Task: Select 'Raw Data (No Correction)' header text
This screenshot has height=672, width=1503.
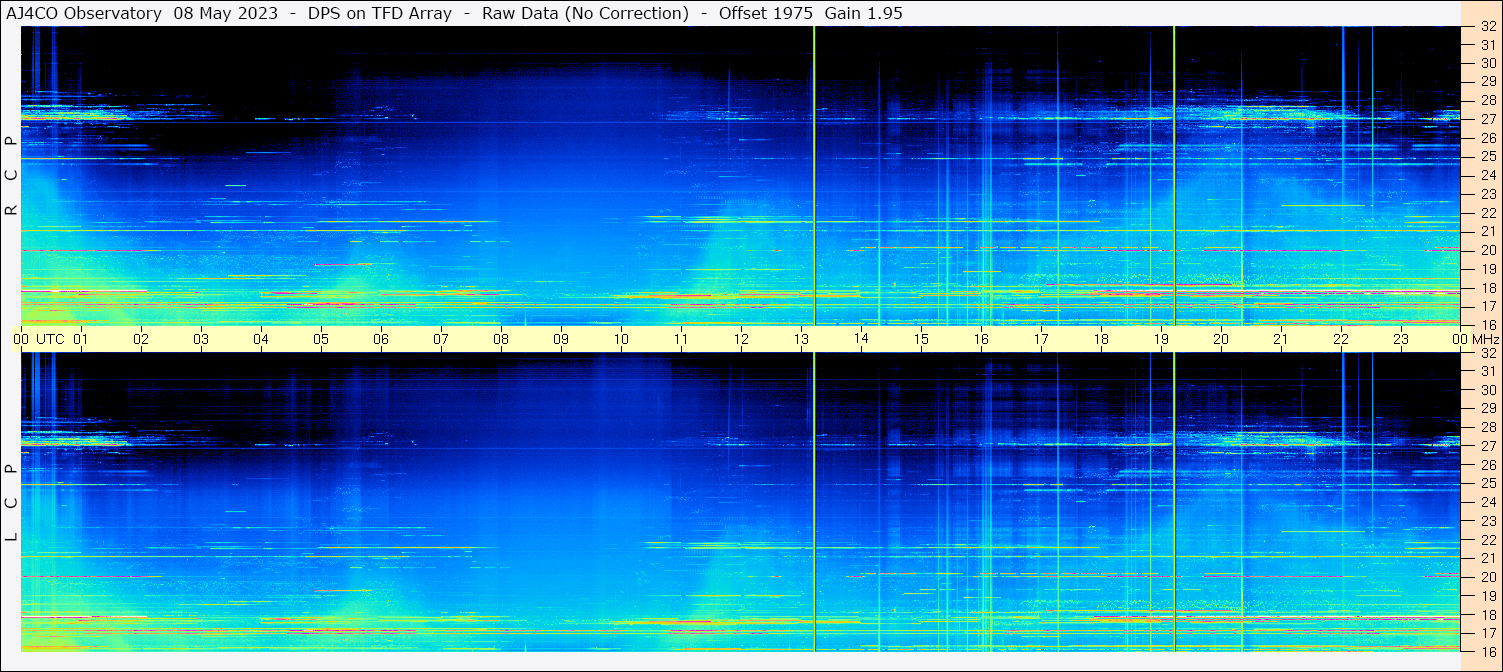Action: coord(585,14)
